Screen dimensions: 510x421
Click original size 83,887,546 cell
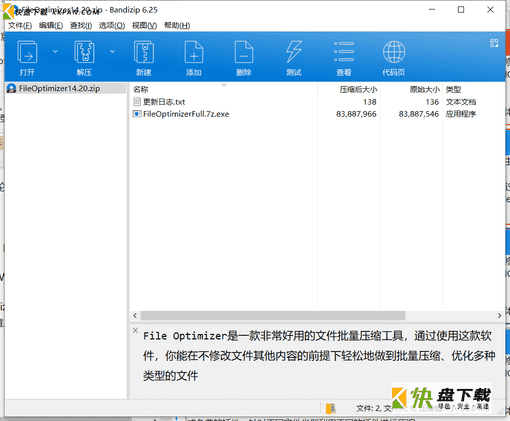point(419,114)
